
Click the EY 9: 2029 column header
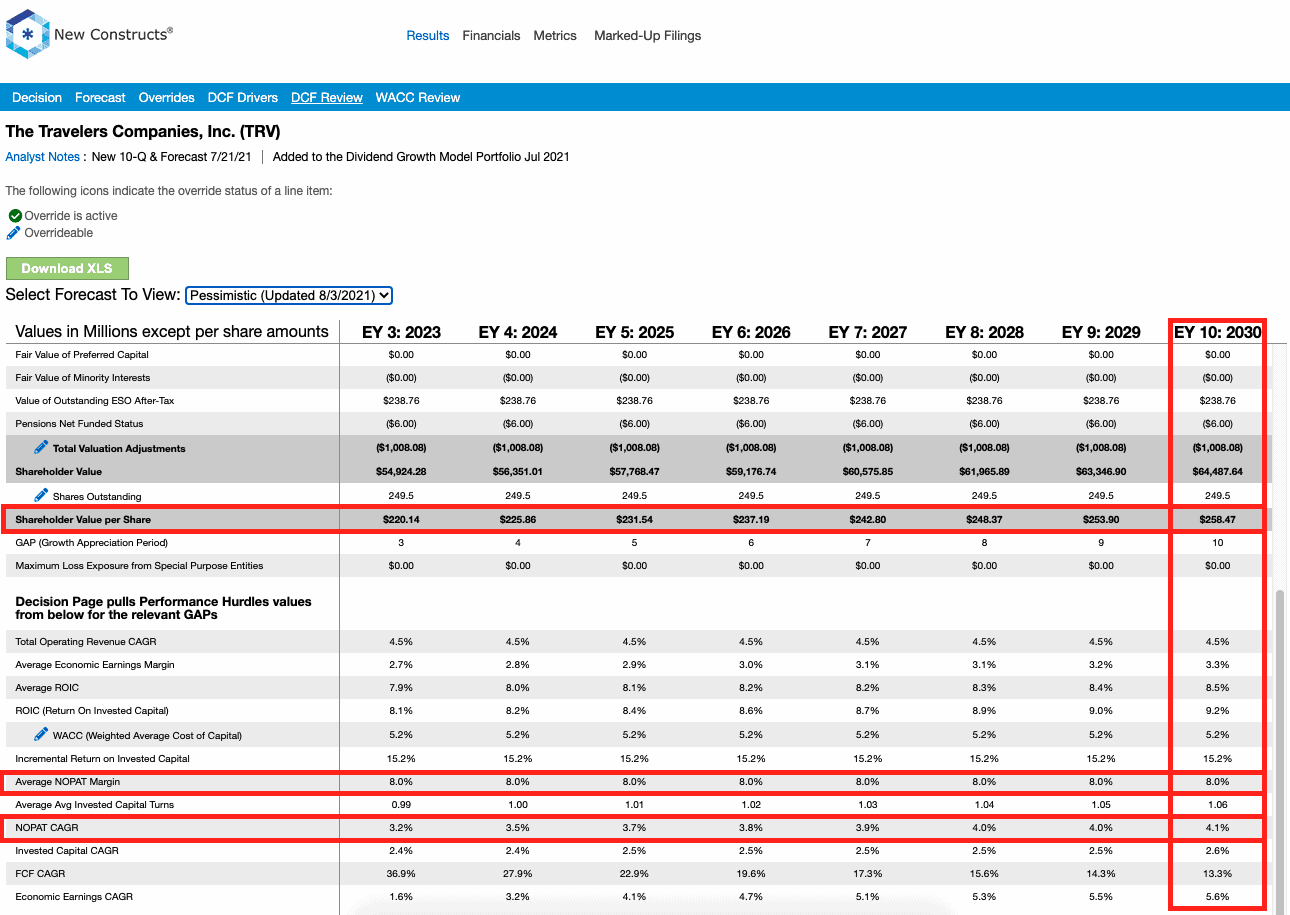pyautogui.click(x=1101, y=332)
